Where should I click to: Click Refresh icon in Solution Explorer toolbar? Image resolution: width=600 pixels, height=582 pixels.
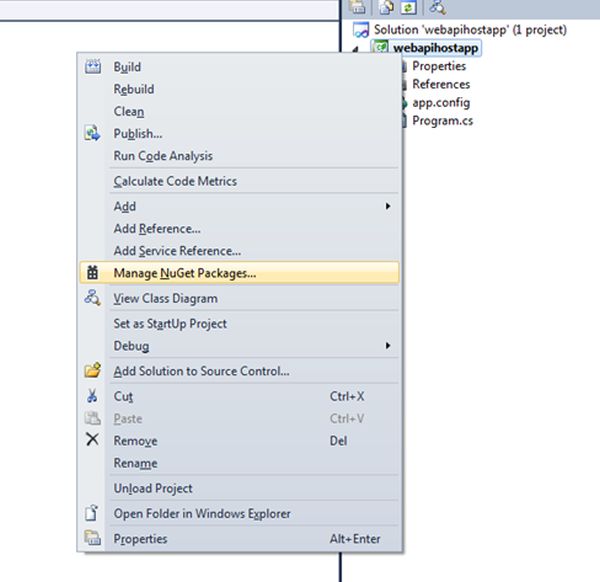point(408,7)
